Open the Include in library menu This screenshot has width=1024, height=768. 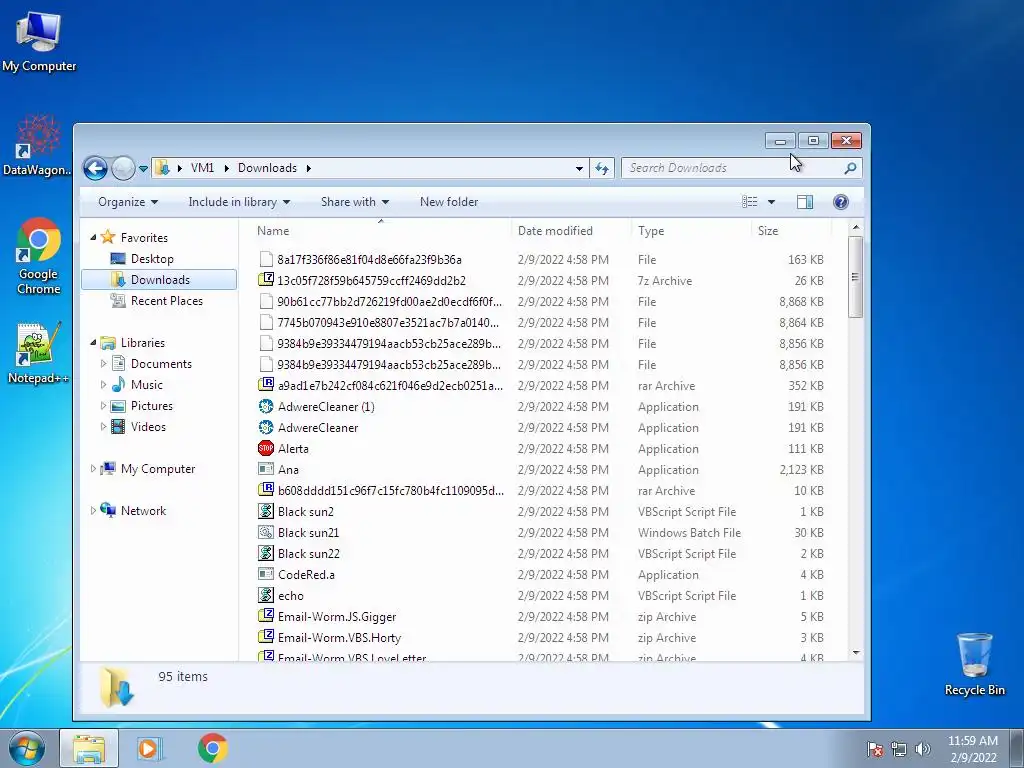(x=239, y=202)
